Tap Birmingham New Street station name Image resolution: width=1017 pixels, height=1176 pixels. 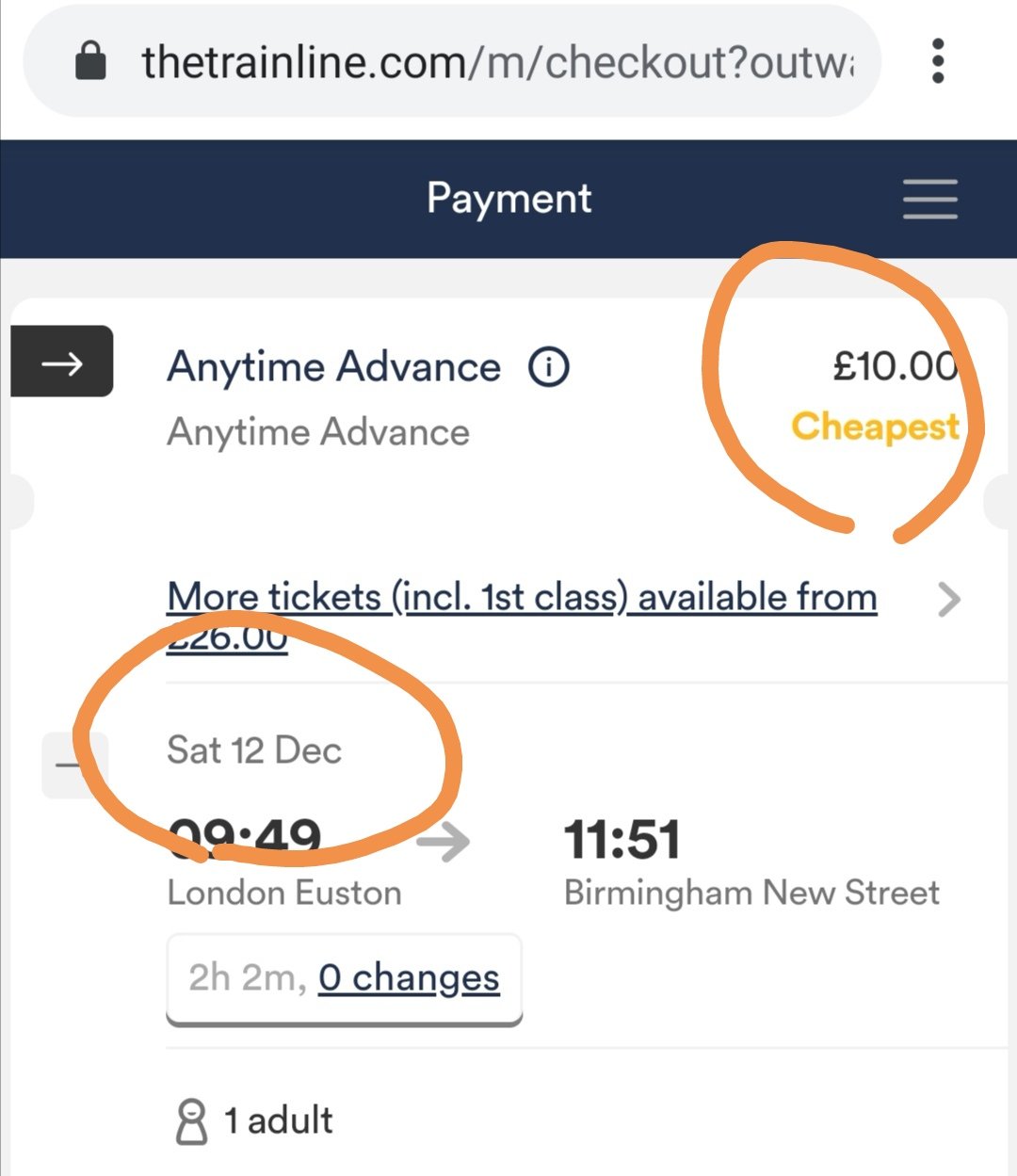click(x=751, y=893)
